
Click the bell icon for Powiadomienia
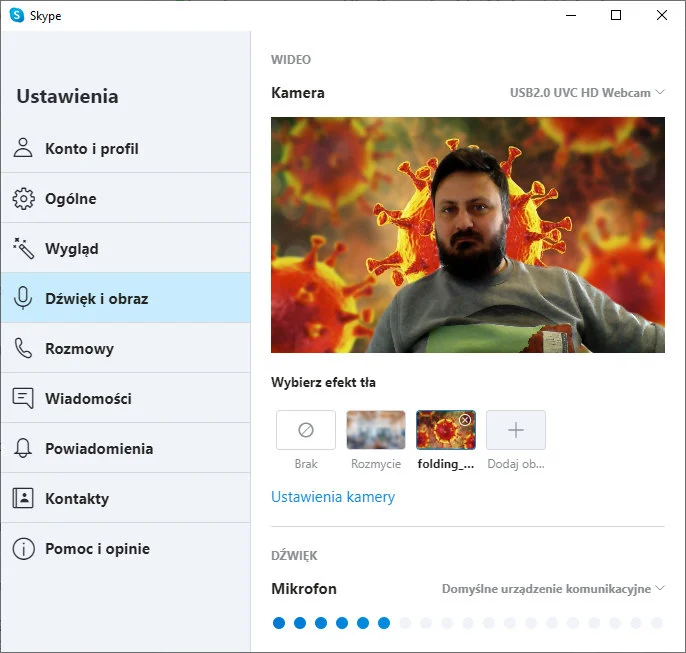coord(23,448)
